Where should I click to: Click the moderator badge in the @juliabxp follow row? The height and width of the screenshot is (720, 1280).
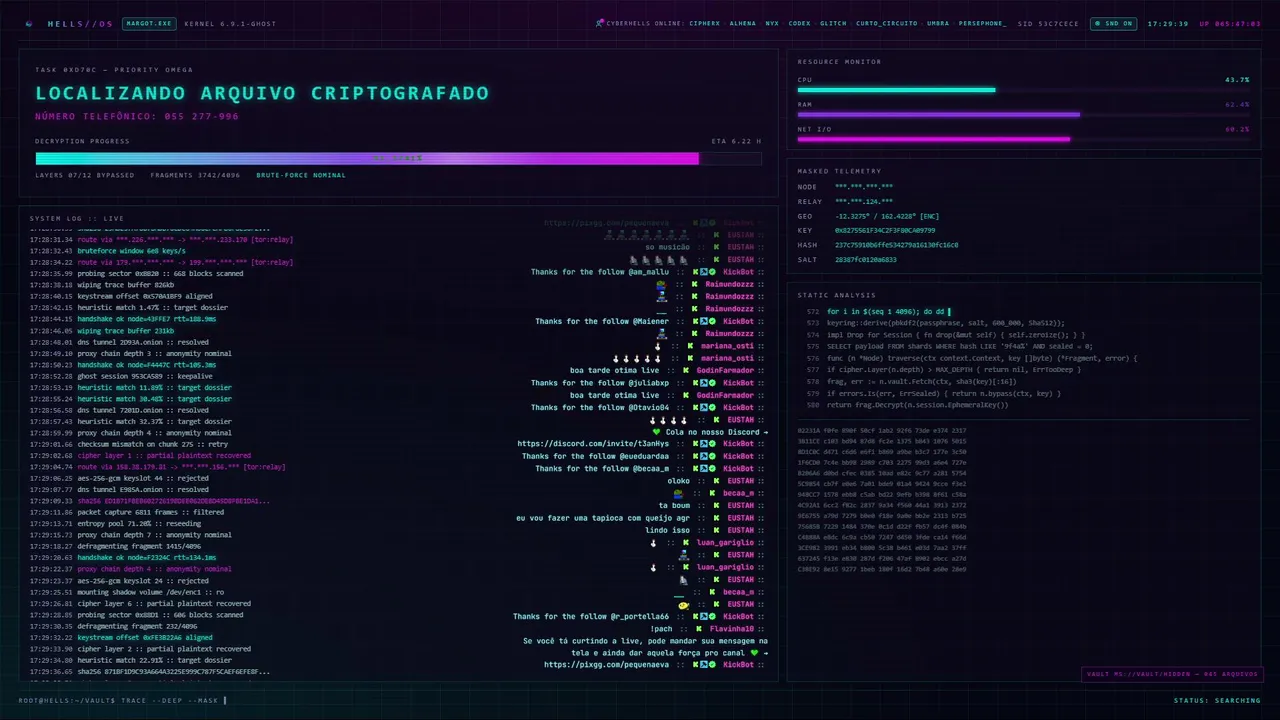(x=706, y=383)
